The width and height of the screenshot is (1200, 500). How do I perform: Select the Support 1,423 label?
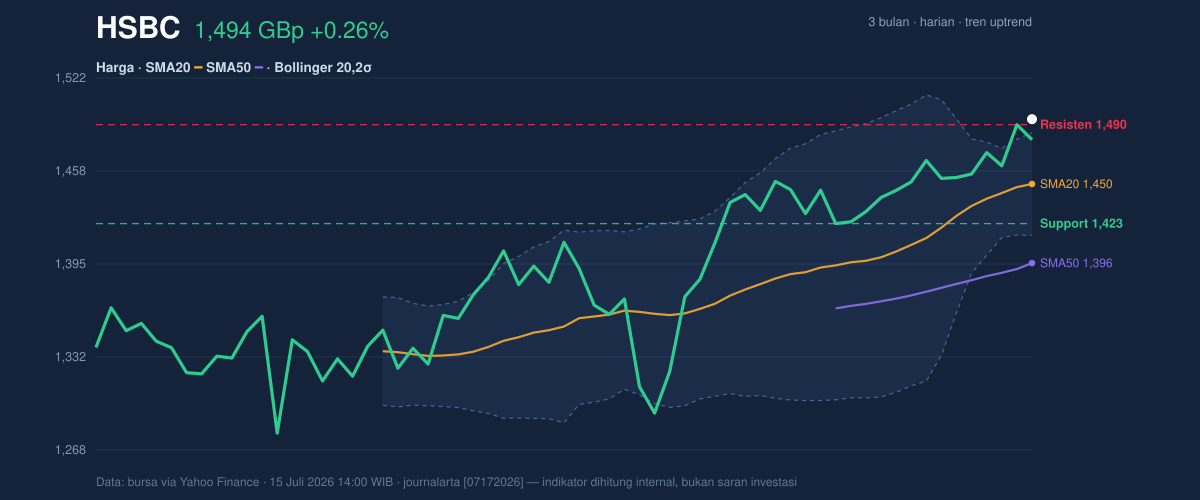coord(1081,223)
